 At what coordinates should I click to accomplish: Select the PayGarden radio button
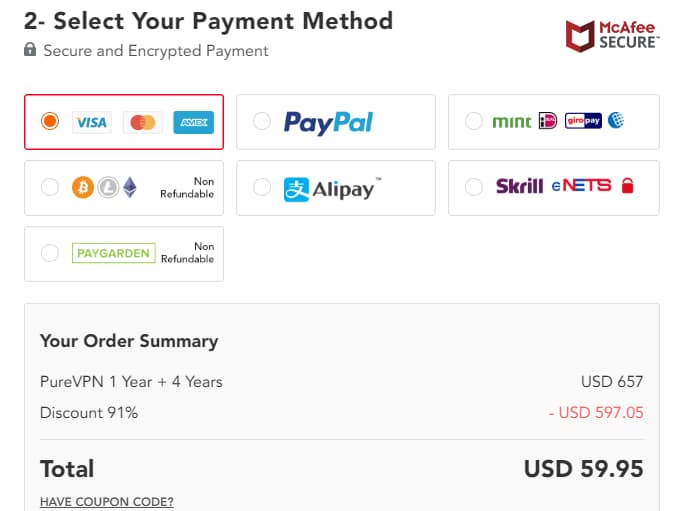pyautogui.click(x=50, y=253)
